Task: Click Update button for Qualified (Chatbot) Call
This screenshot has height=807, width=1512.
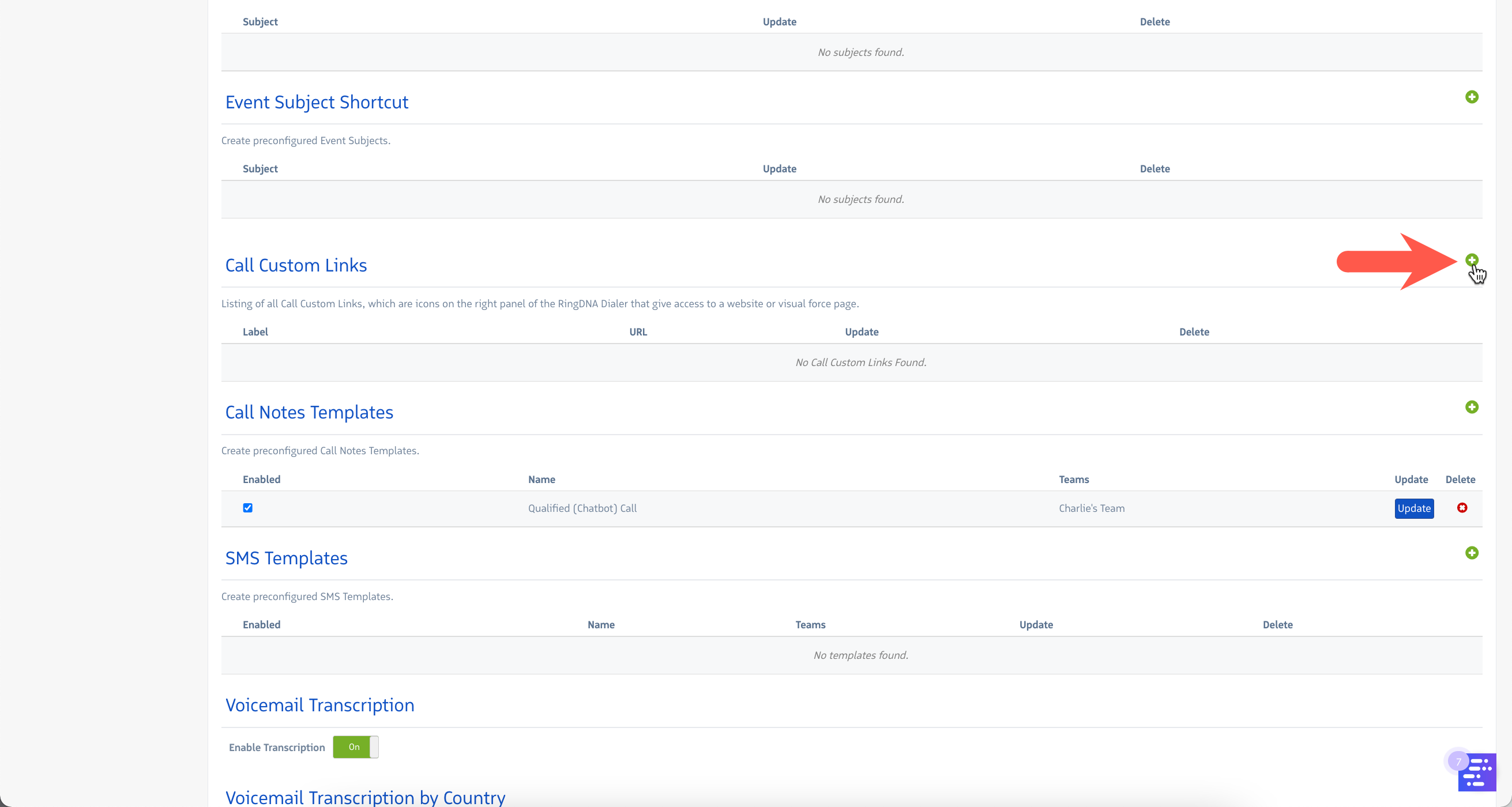Action: 1413,508
